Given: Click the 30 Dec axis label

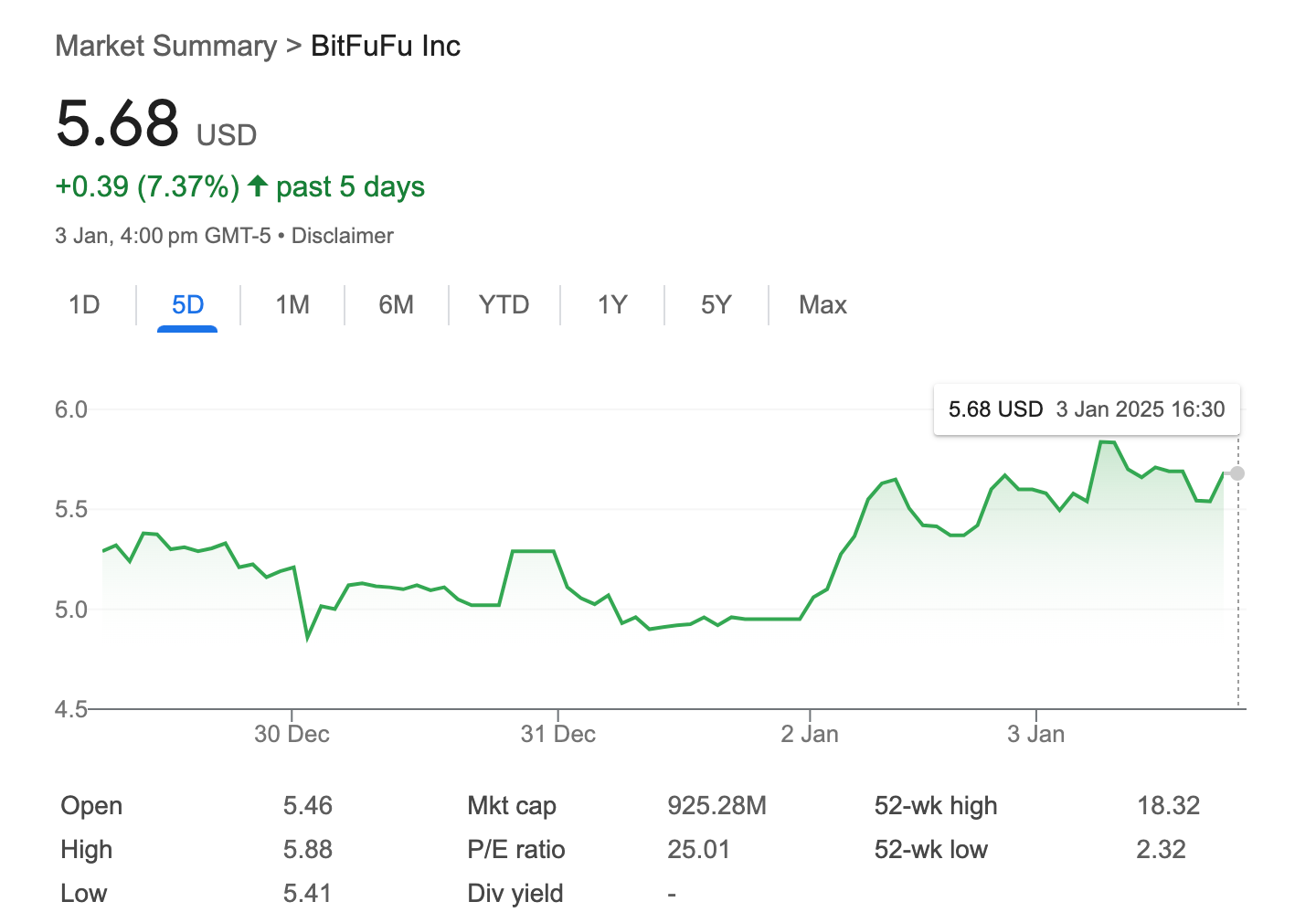Looking at the screenshot, I should 292,734.
